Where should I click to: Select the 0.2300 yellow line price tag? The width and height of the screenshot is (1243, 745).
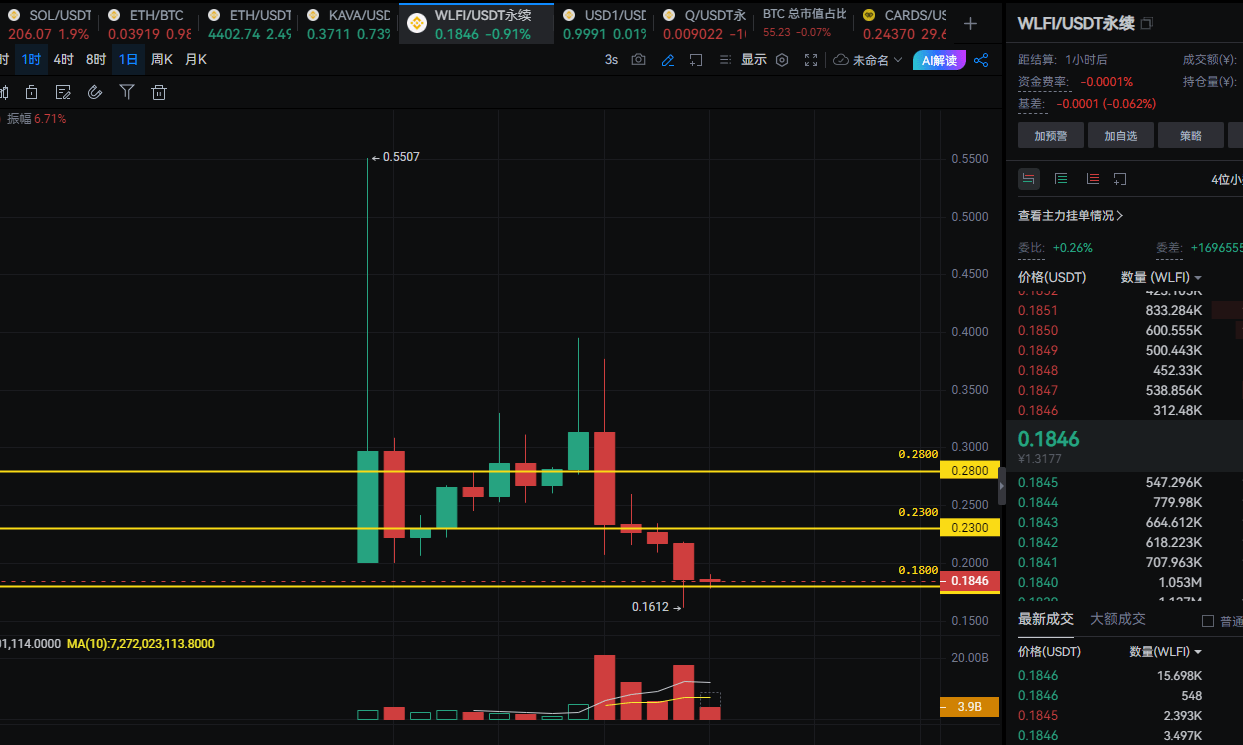point(970,528)
